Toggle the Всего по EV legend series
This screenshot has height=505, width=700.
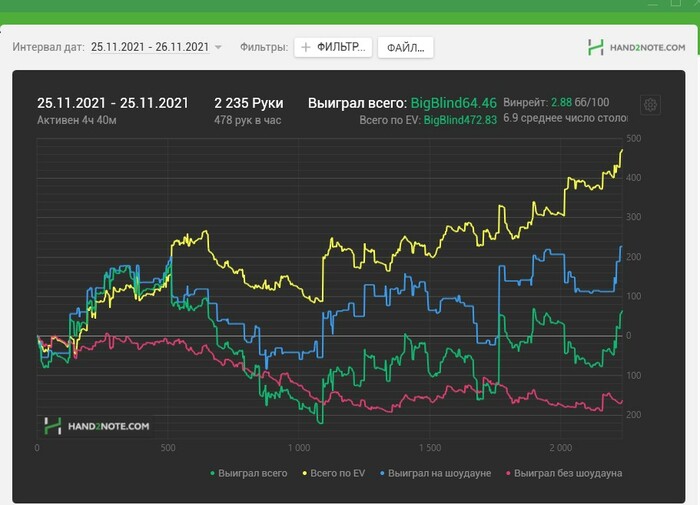click(334, 473)
